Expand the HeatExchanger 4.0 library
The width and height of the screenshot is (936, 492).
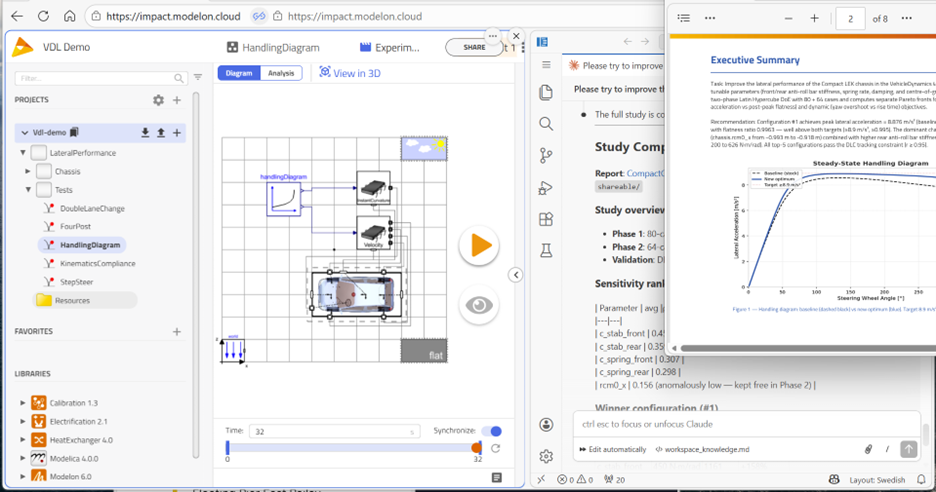pyautogui.click(x=23, y=440)
